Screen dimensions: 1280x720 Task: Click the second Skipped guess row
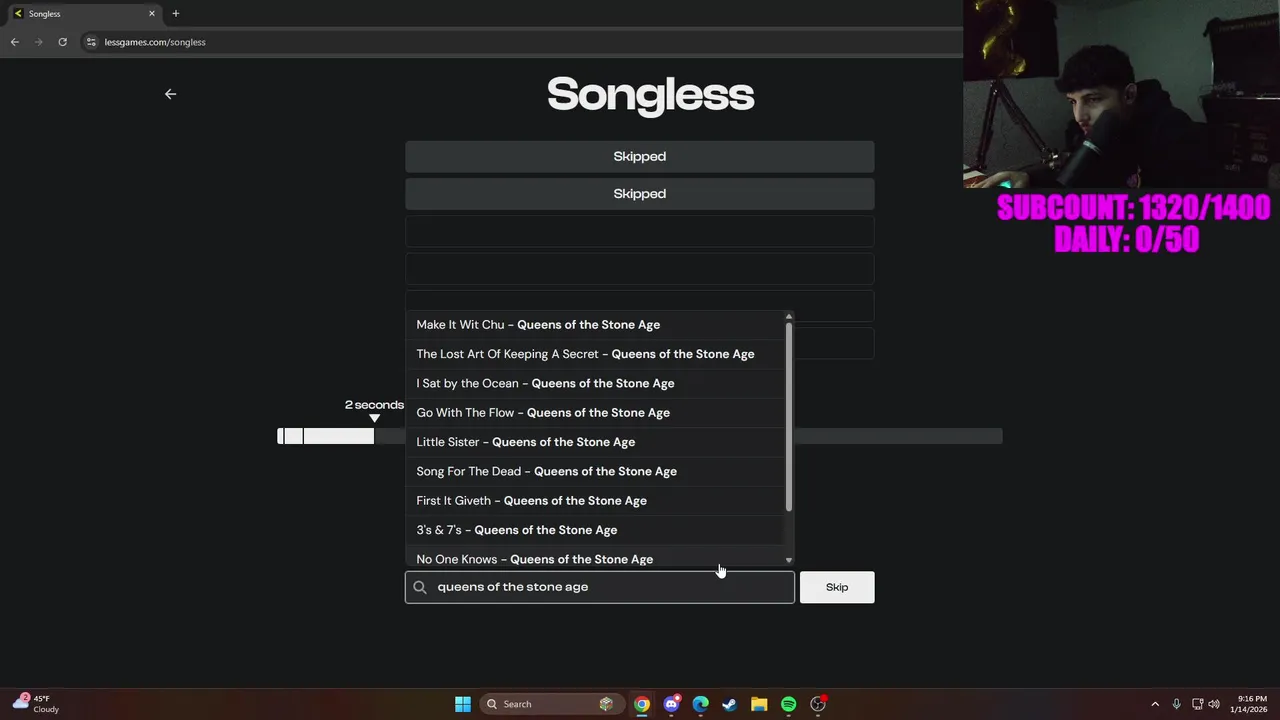click(x=640, y=194)
